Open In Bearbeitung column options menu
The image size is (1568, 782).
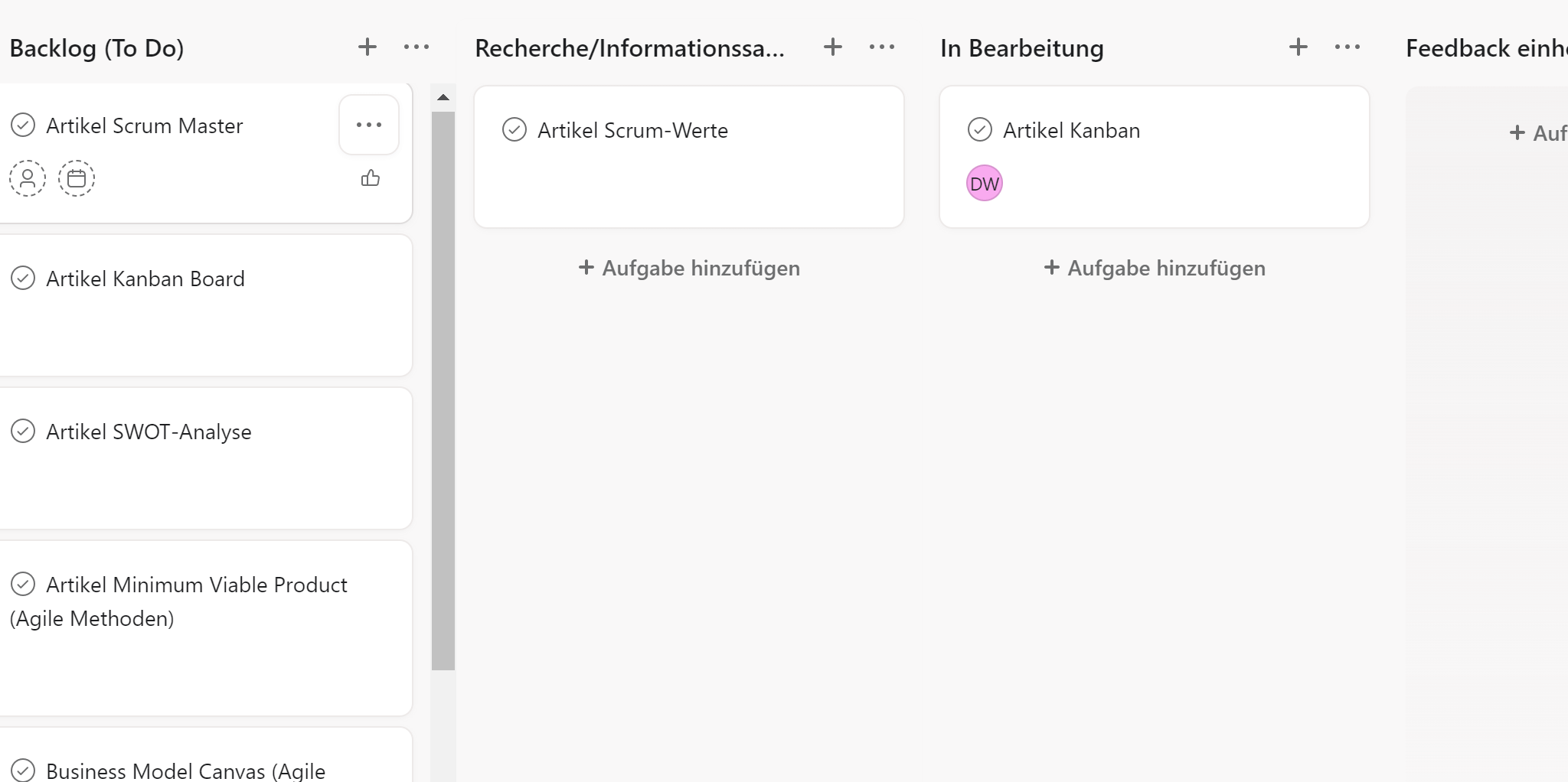coord(1347,47)
